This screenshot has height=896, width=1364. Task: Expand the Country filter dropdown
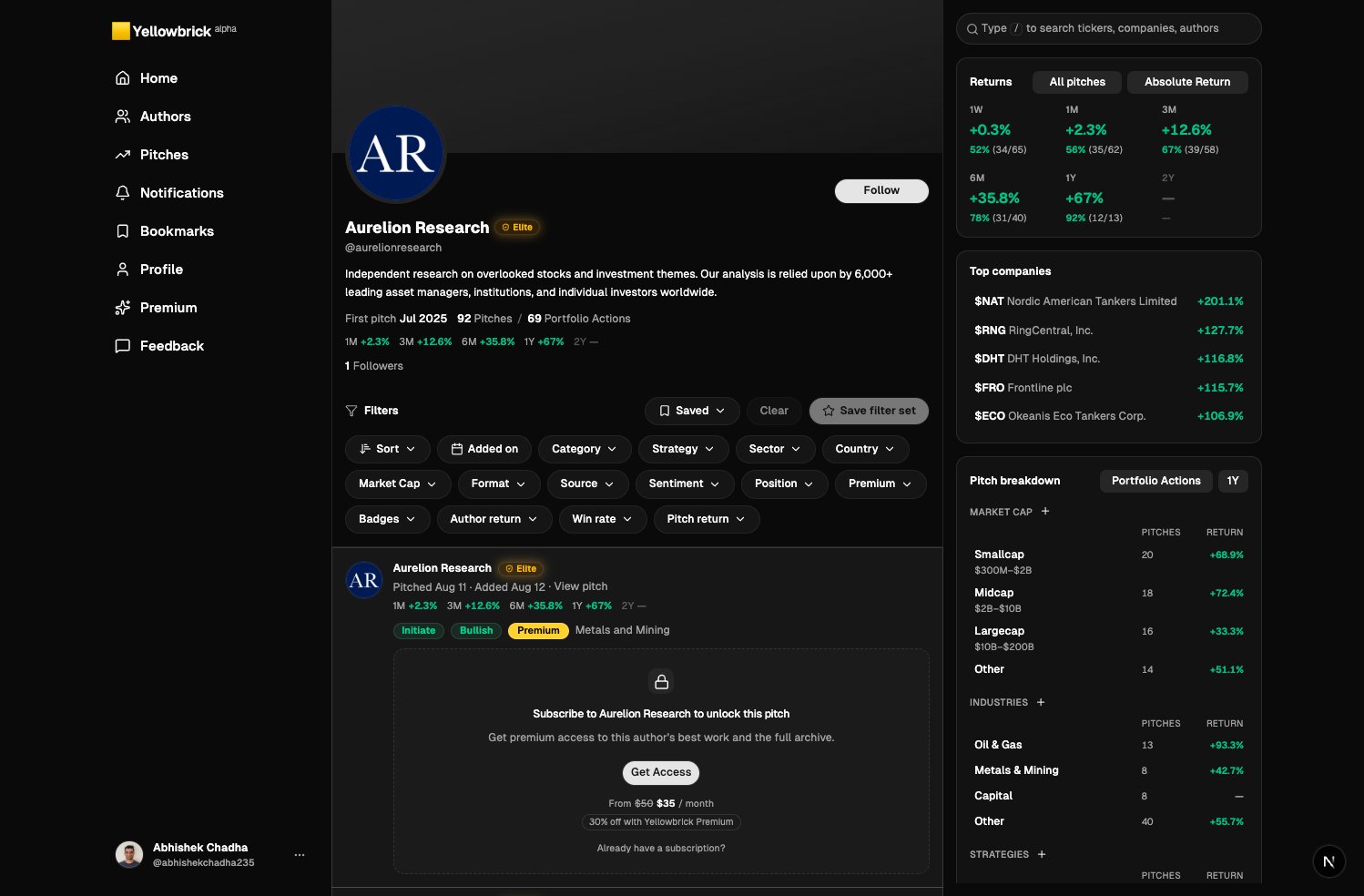pyautogui.click(x=865, y=449)
